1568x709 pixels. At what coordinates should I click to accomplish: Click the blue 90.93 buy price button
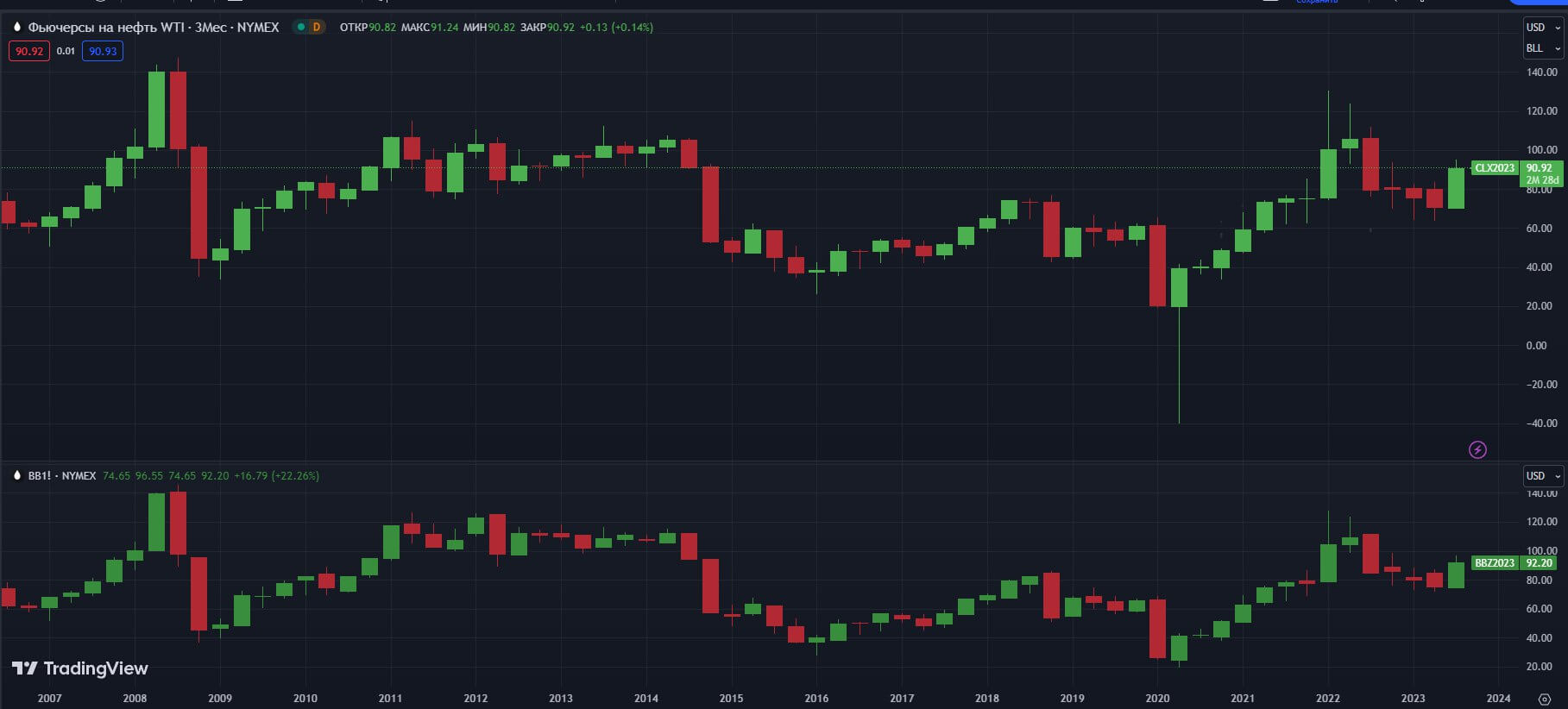click(x=103, y=51)
